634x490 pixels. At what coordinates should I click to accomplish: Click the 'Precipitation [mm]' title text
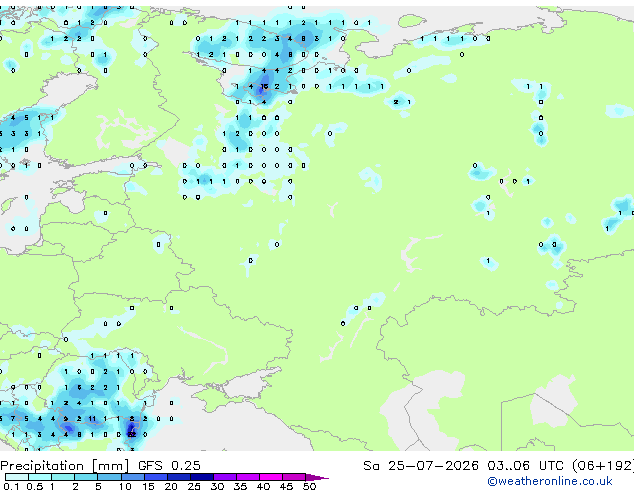[x=65, y=466]
